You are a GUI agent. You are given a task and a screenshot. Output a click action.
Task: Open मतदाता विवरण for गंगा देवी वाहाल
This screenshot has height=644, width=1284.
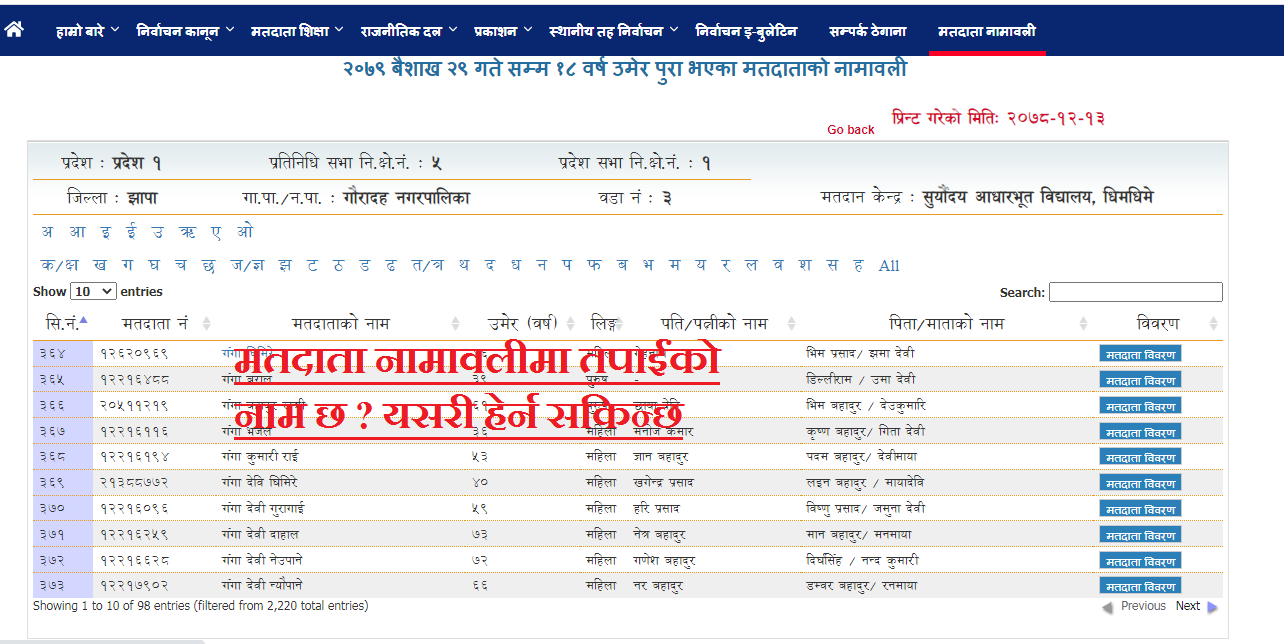[1140, 536]
